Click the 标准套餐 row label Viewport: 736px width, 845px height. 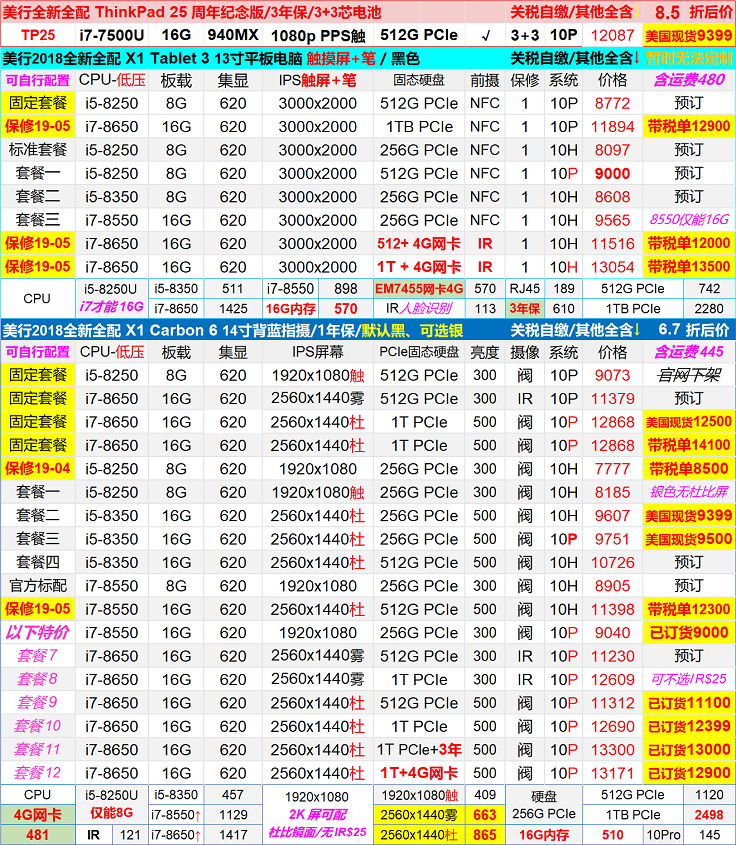pyautogui.click(x=37, y=150)
